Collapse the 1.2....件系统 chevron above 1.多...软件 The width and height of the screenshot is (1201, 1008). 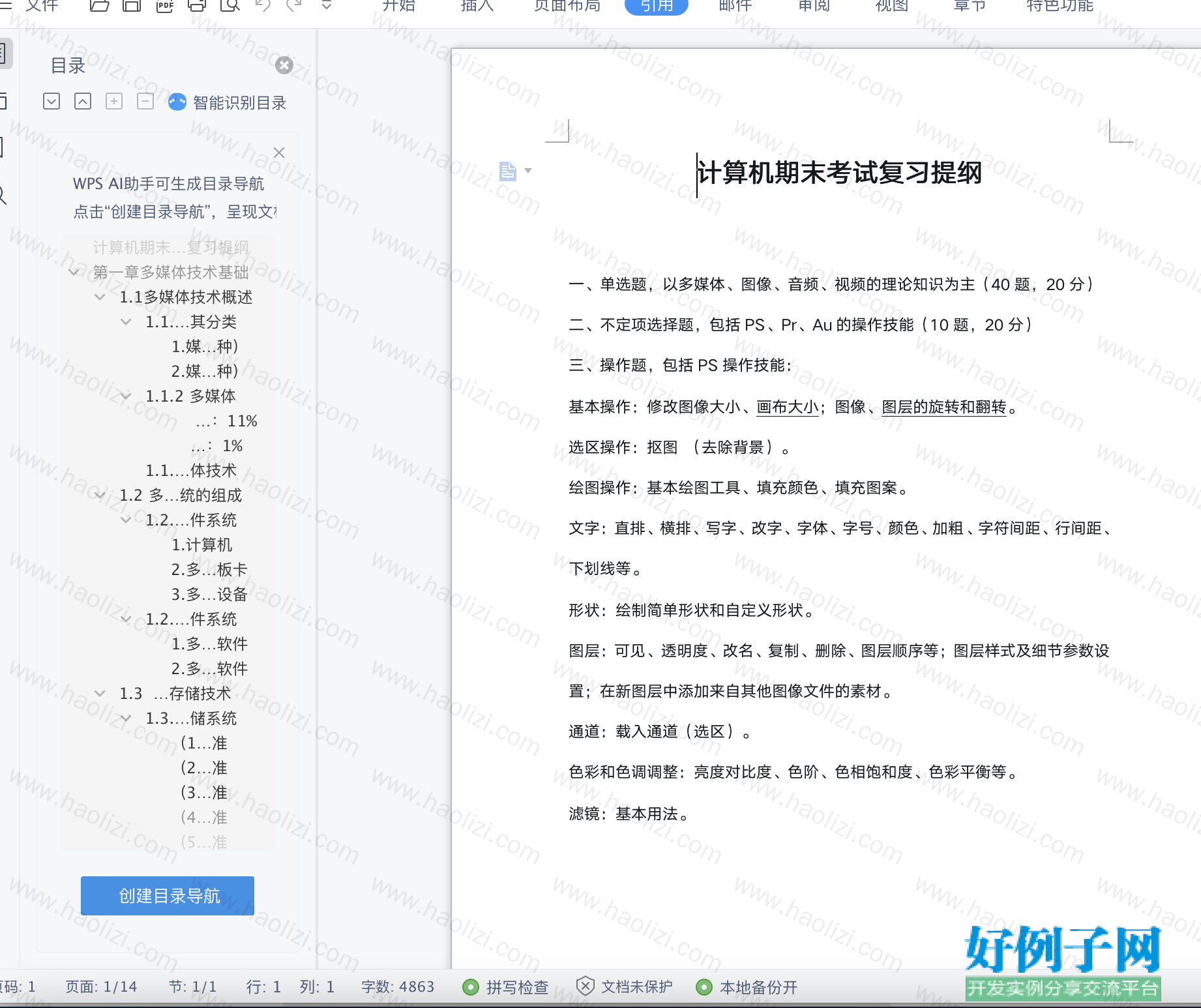(x=126, y=619)
